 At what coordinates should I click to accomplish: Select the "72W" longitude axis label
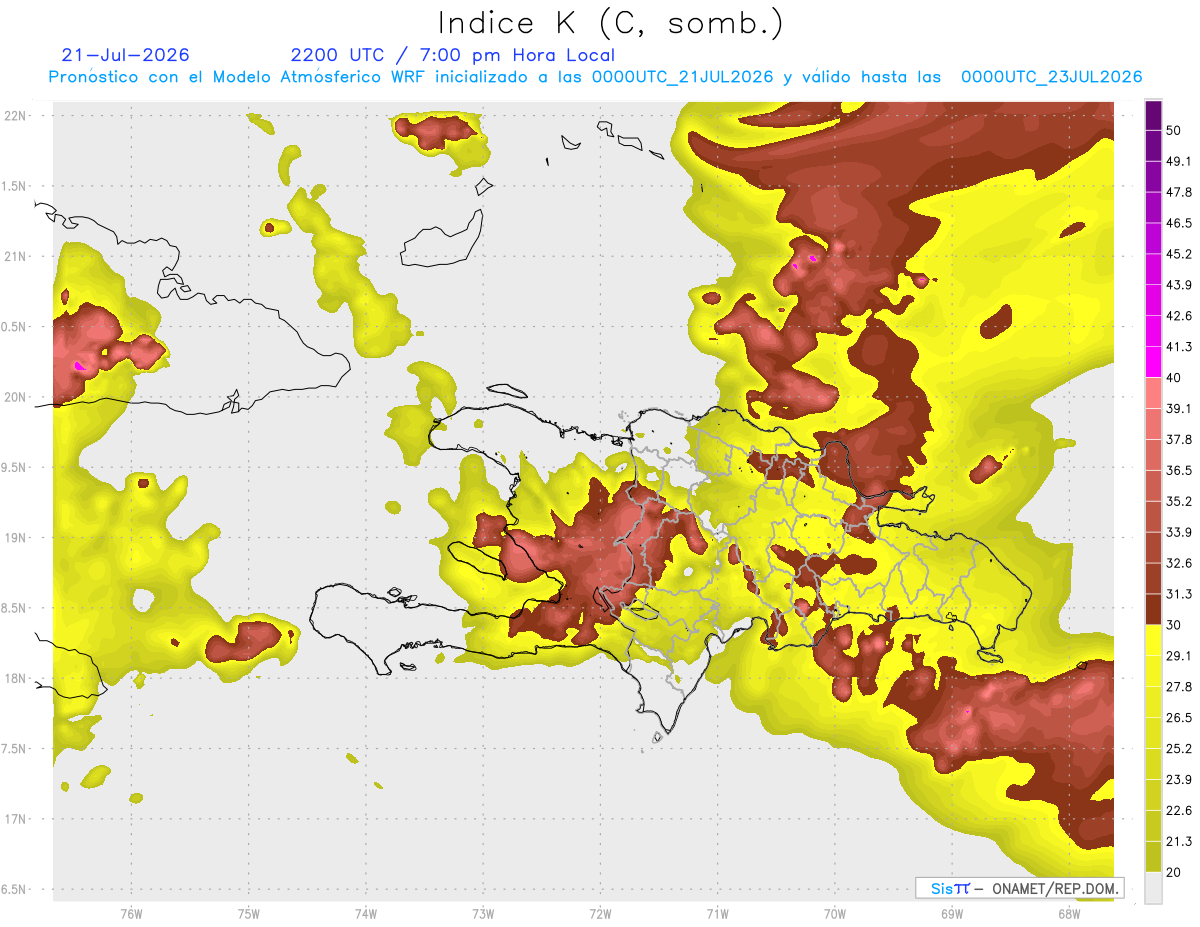point(600,913)
